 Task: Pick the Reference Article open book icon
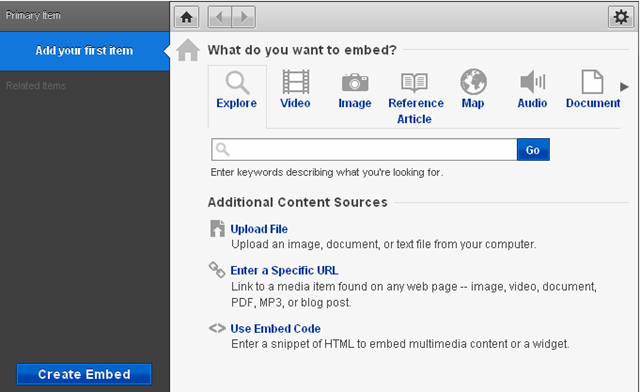coord(414,82)
